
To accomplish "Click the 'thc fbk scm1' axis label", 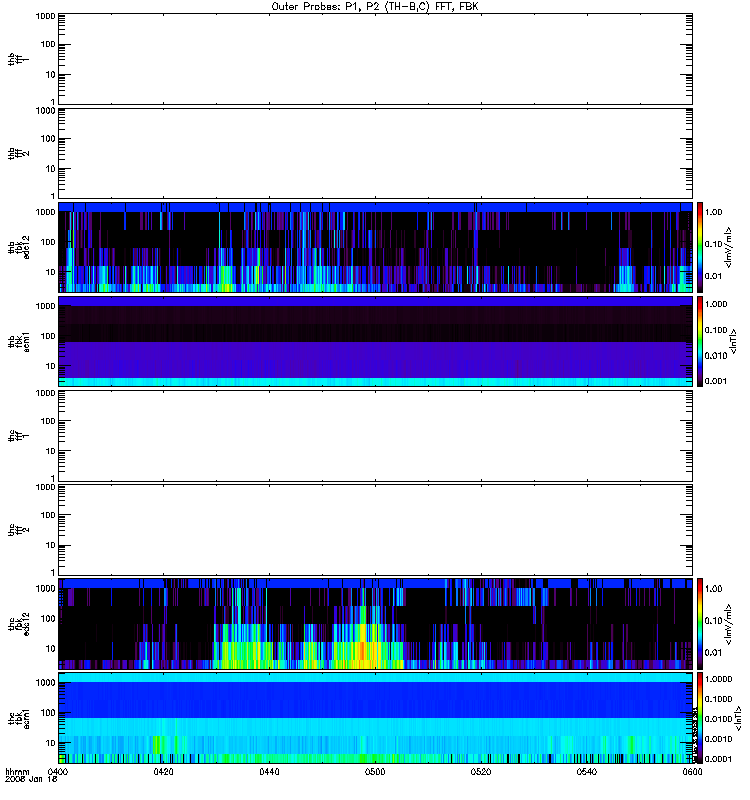I will coord(18,718).
